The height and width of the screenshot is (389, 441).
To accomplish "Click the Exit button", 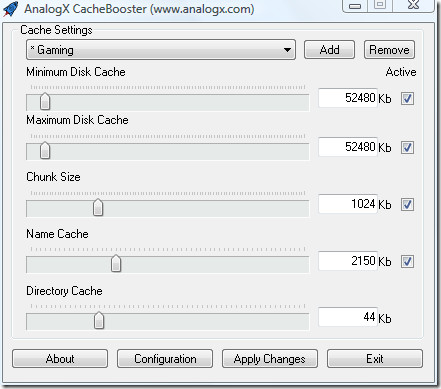I will click(x=375, y=359).
